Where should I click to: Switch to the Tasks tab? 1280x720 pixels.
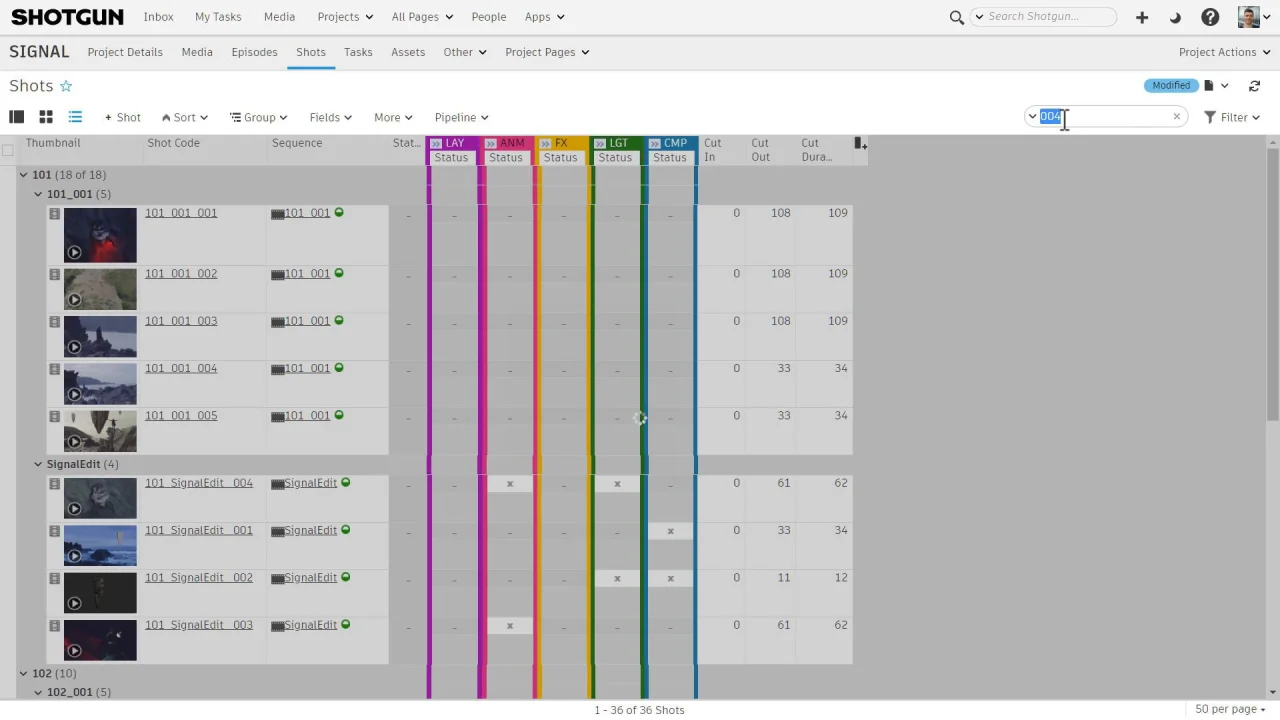coord(358,52)
